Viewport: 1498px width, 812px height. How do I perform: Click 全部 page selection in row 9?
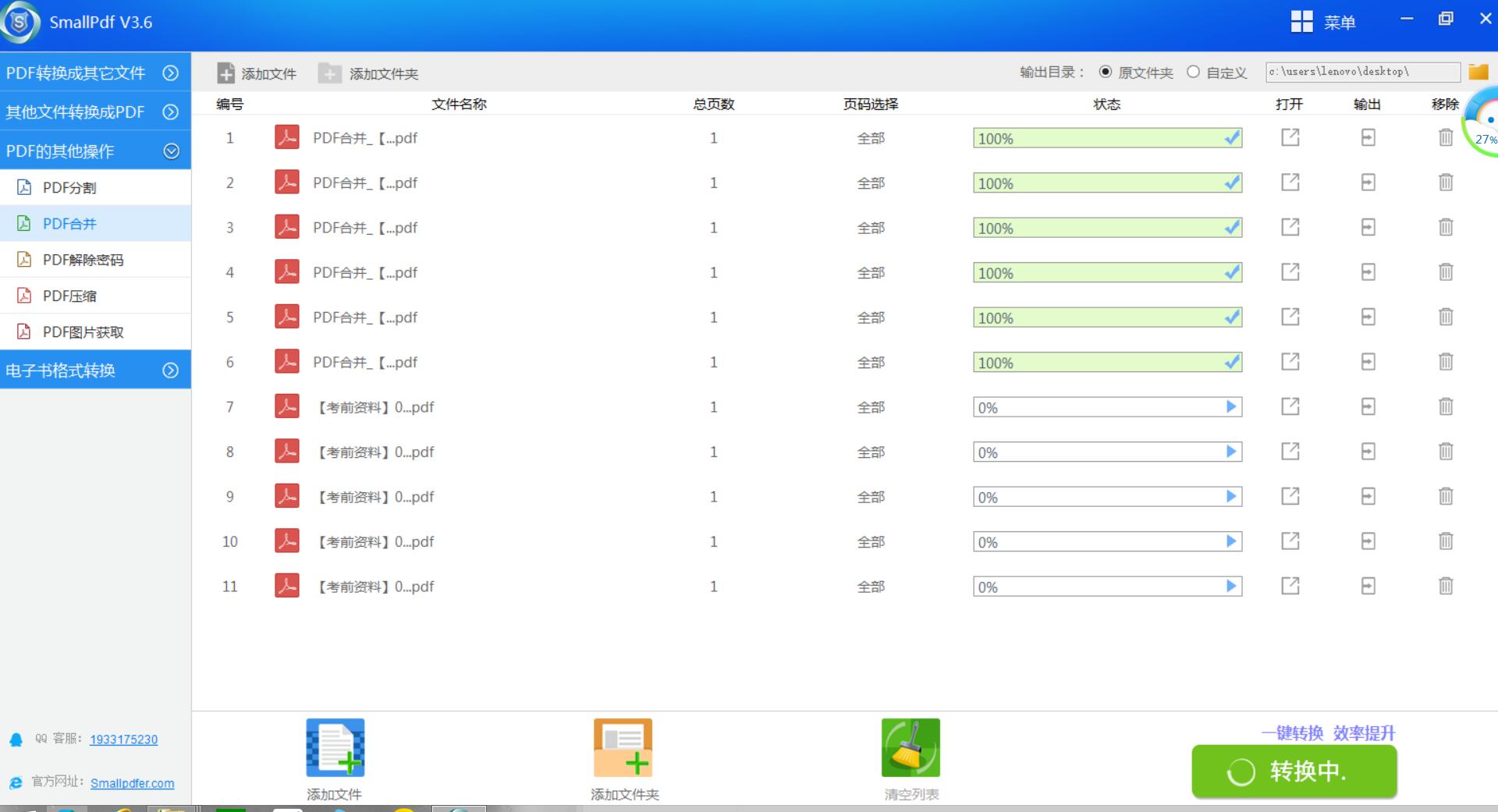[871, 497]
